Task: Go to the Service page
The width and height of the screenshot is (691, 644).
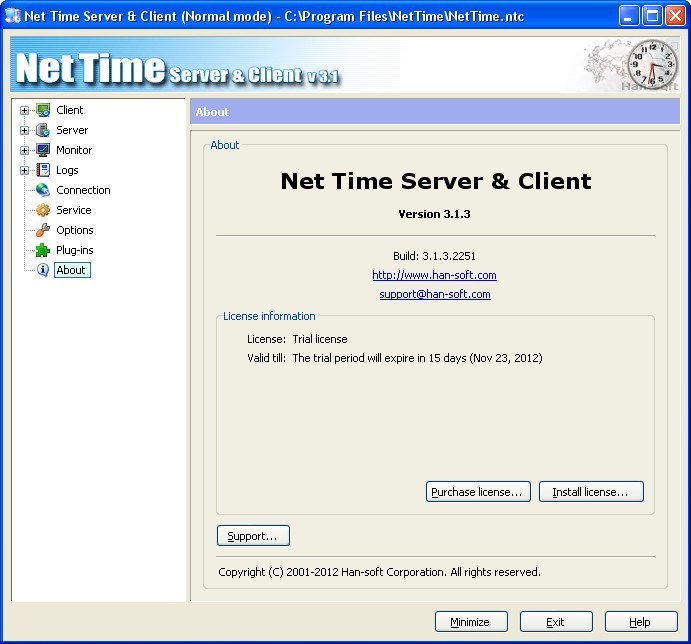Action: 74,210
